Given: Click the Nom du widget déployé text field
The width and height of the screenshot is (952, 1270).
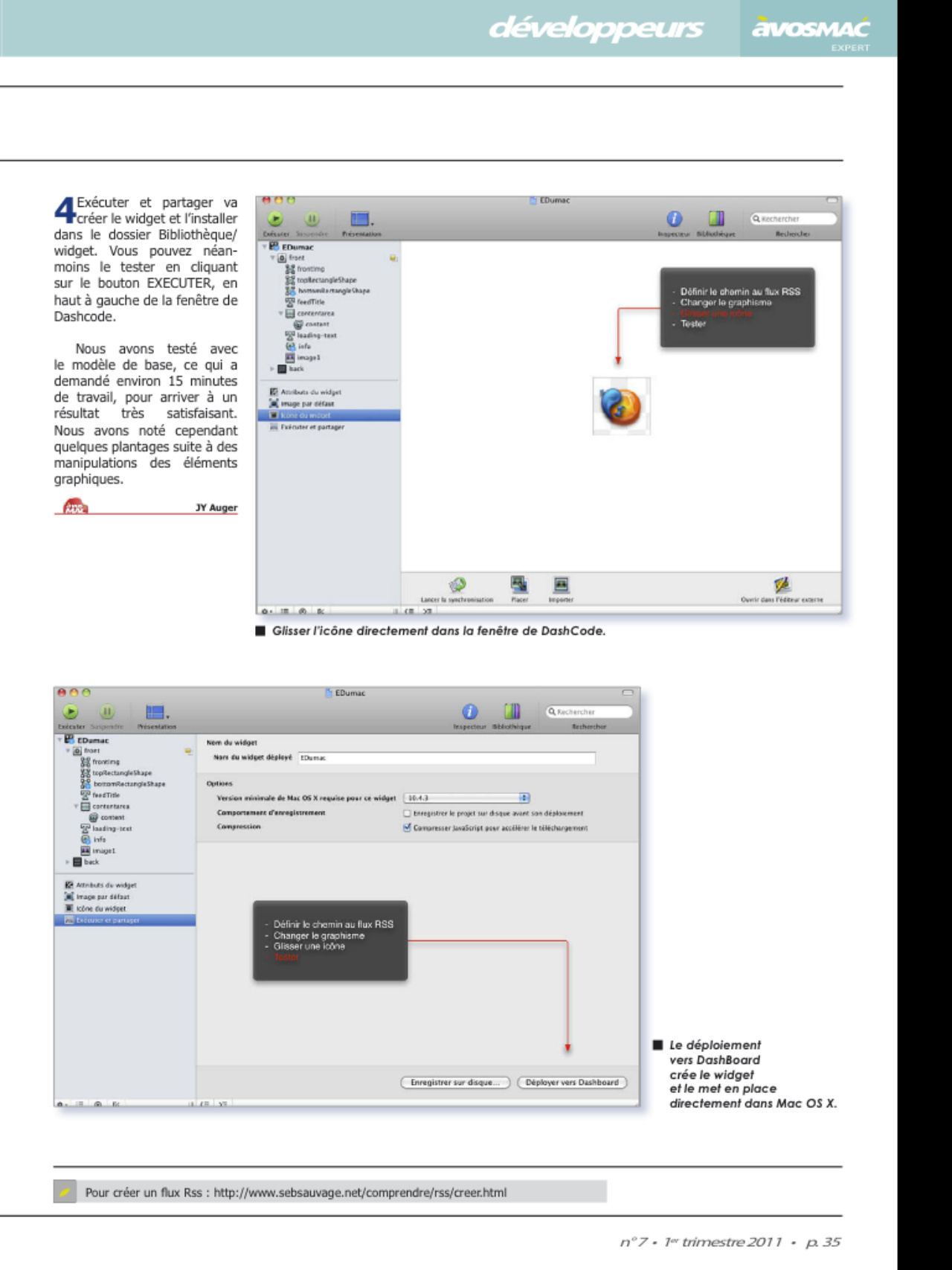Looking at the screenshot, I should pos(447,757).
